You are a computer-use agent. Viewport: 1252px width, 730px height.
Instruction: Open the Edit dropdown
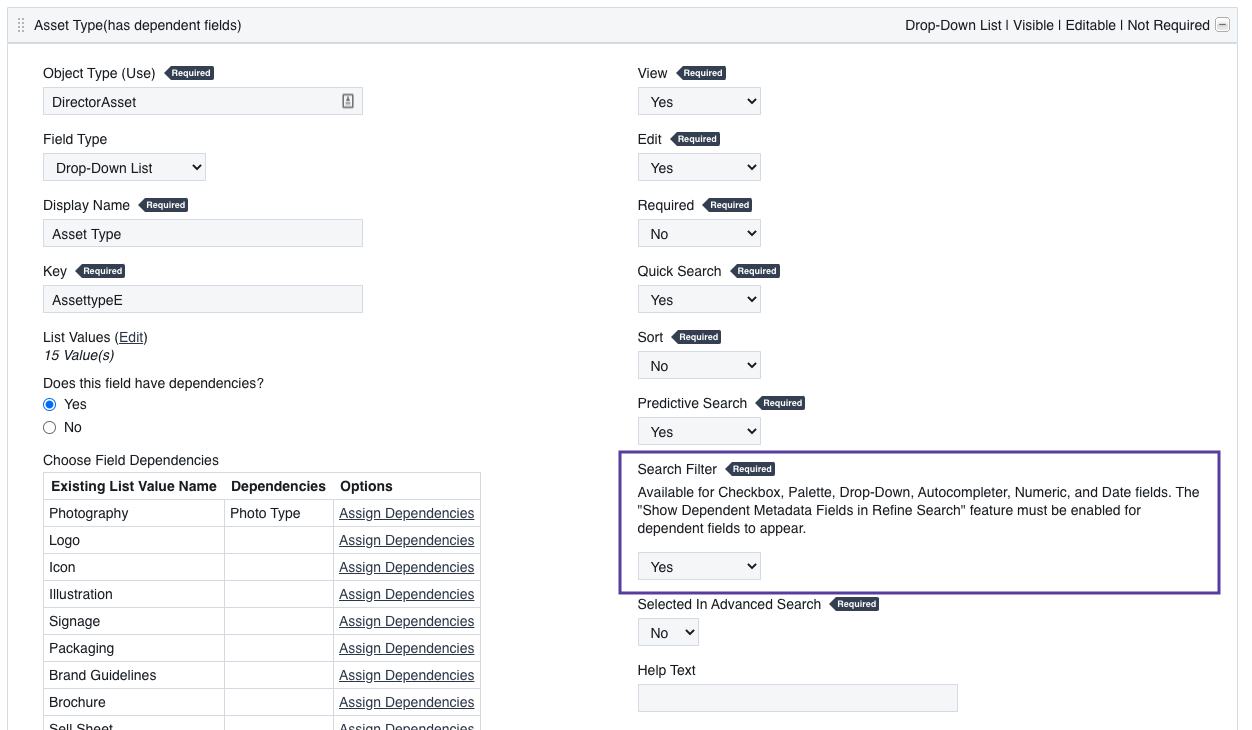tap(699, 166)
